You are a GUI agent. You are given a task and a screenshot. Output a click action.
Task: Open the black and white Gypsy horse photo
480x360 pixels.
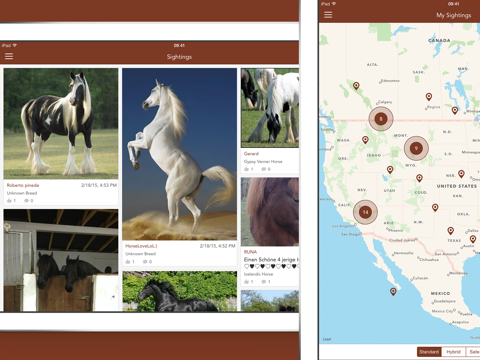[61, 124]
